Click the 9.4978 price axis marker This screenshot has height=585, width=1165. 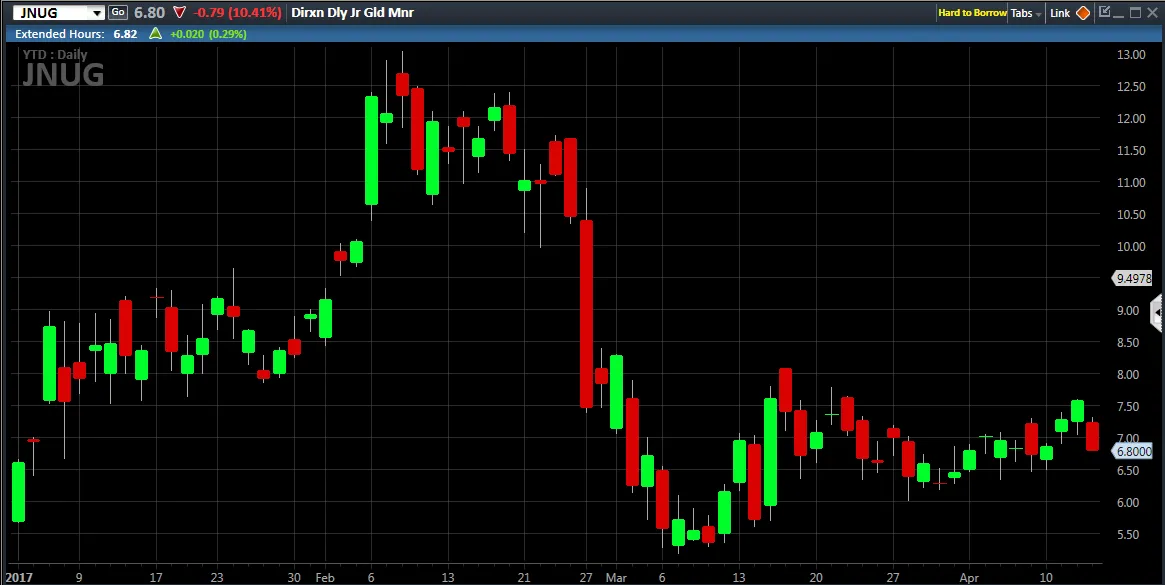pyautogui.click(x=1133, y=279)
